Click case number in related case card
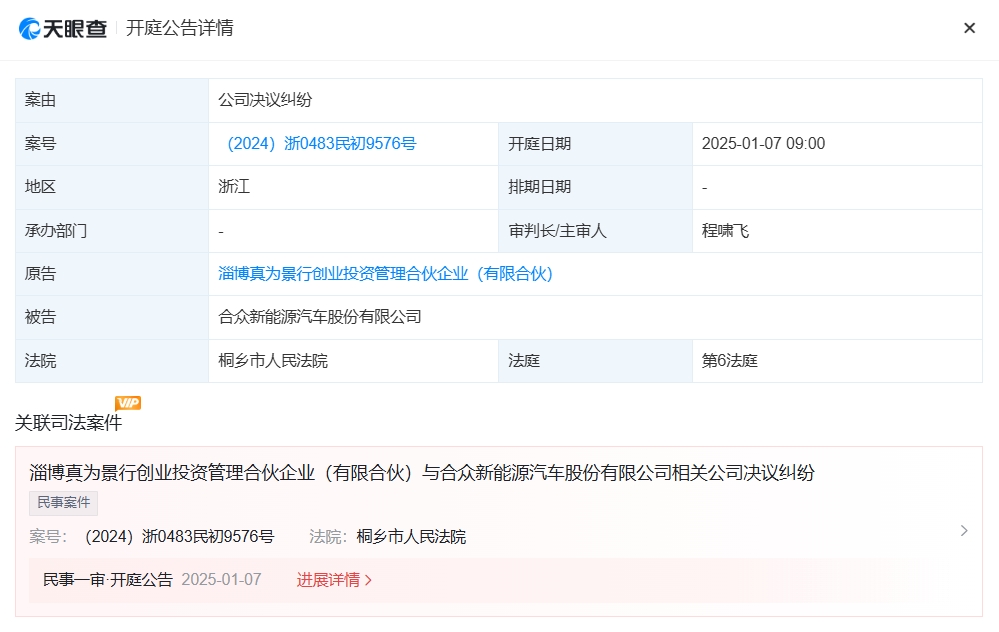The height and width of the screenshot is (632, 999). 180,537
